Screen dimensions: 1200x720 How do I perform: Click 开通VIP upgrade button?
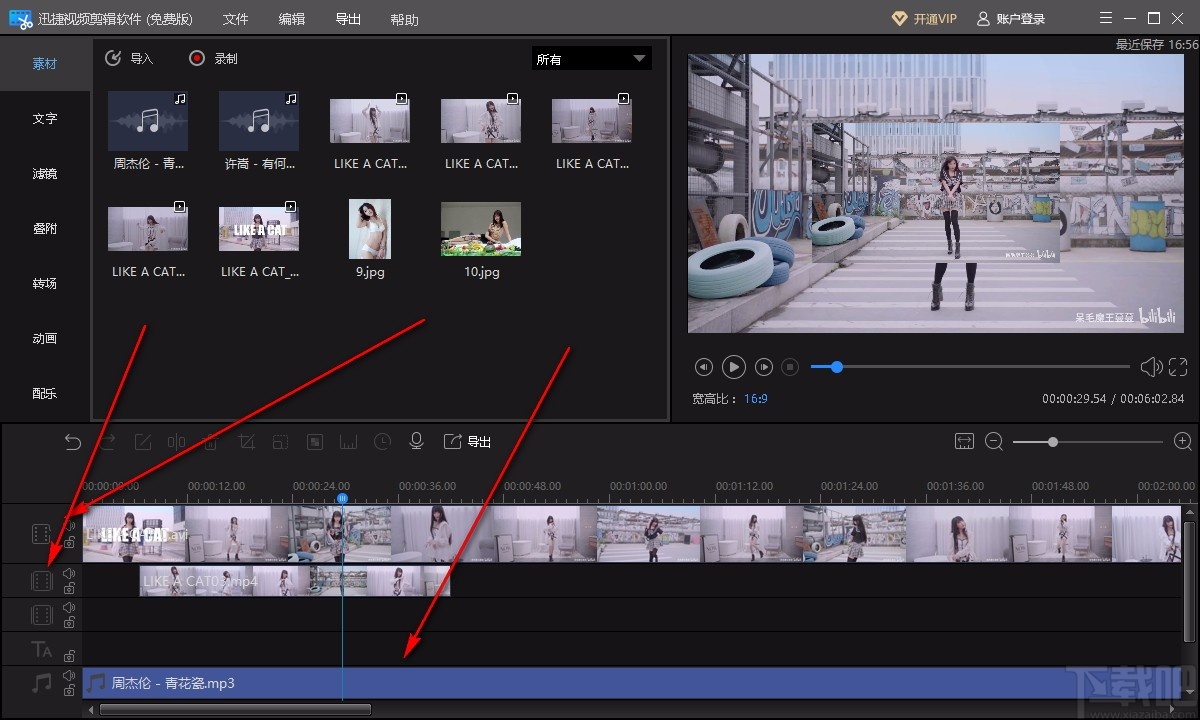tap(923, 19)
